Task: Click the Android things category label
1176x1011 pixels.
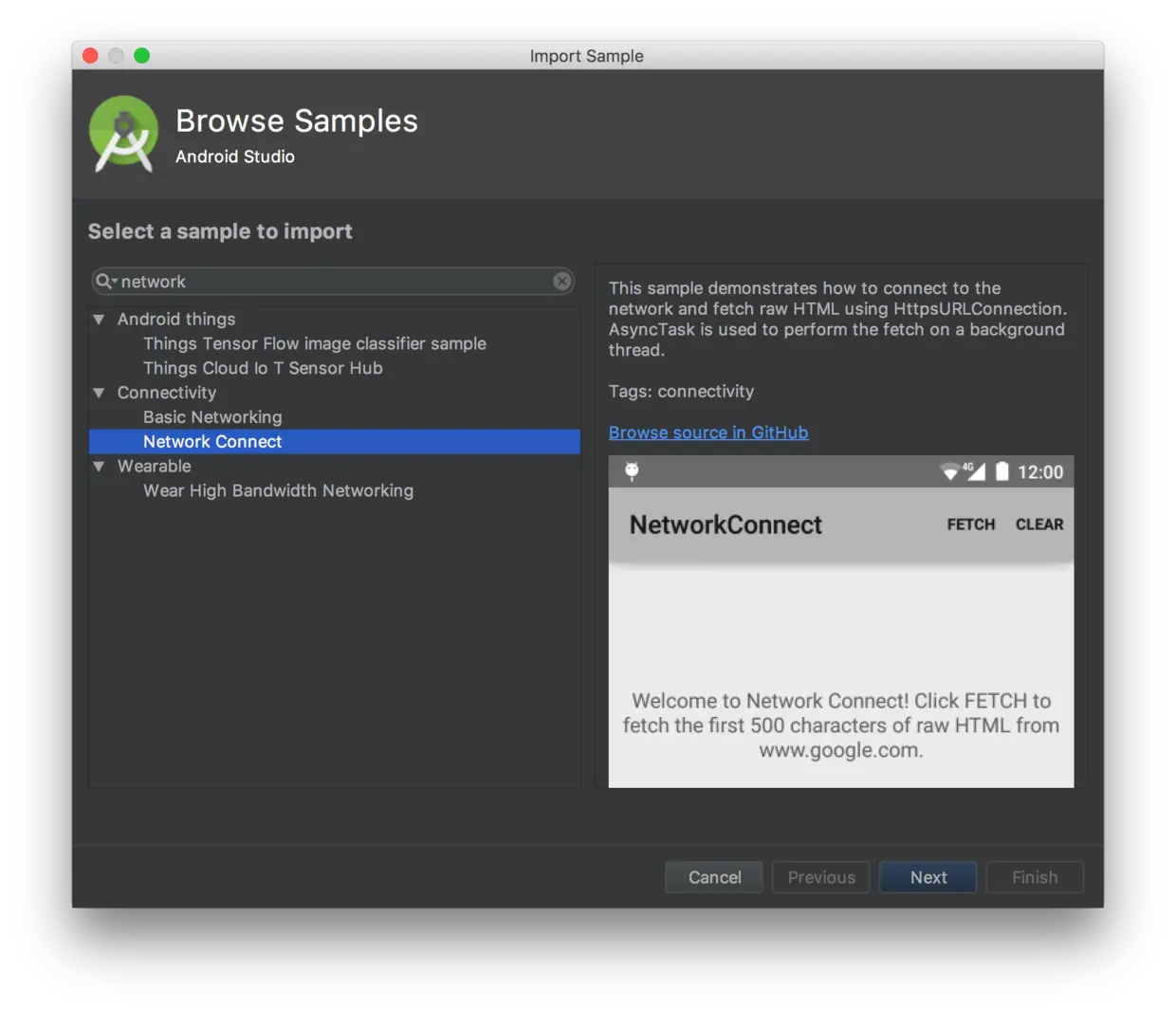Action: [x=176, y=320]
